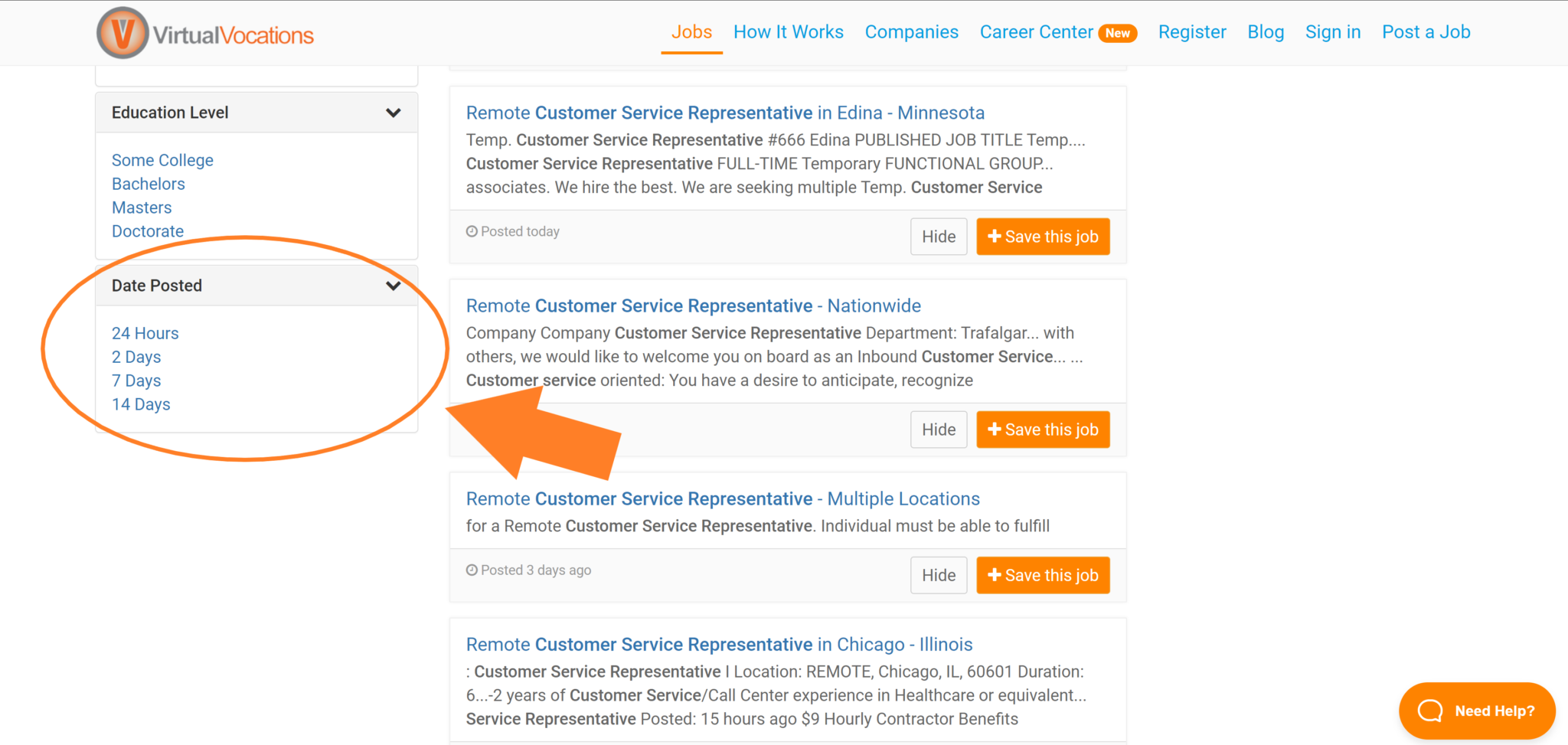Open the Companies page
Screen dimensions: 1568x745
coord(912,31)
